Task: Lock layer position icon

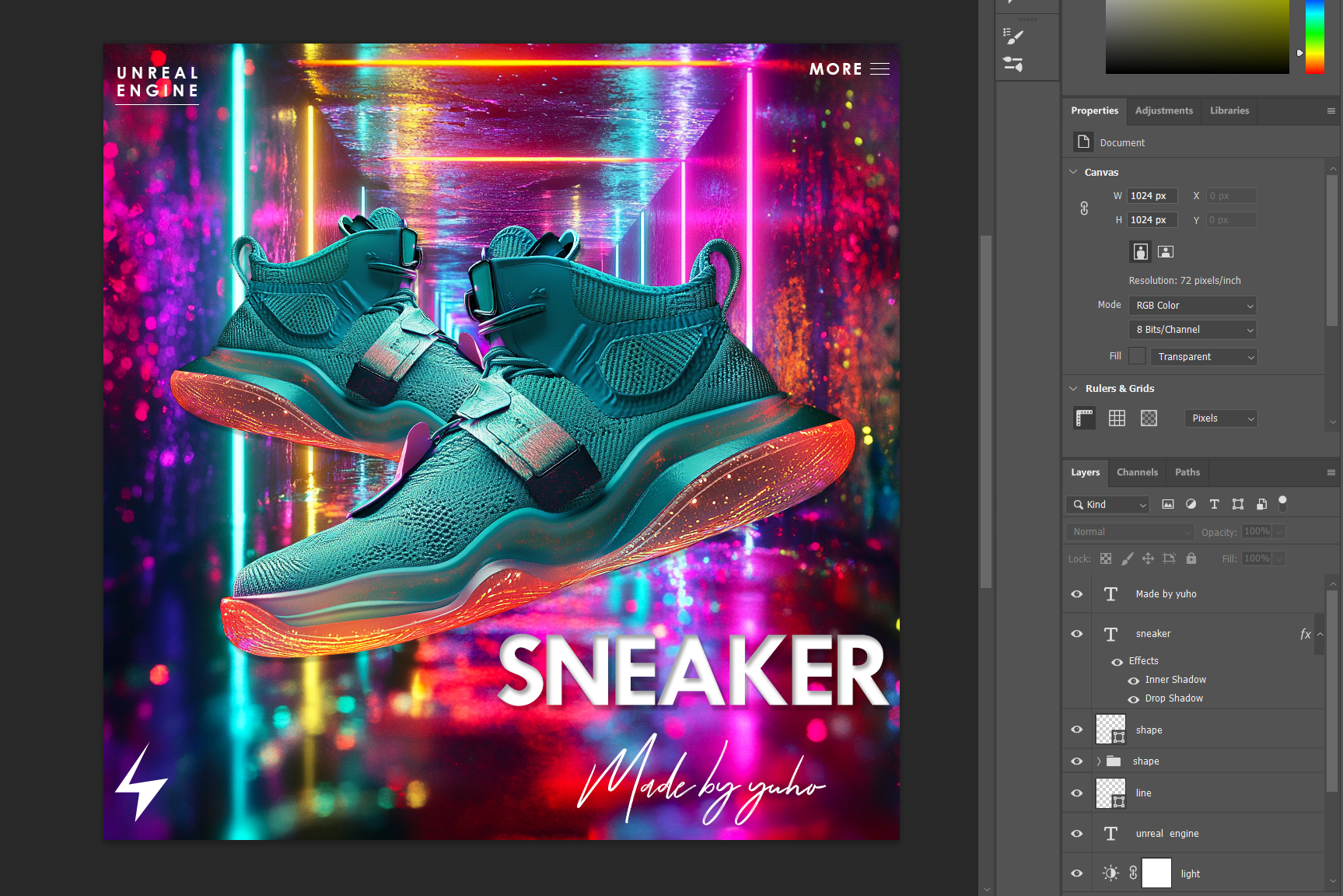Action: tap(1148, 558)
